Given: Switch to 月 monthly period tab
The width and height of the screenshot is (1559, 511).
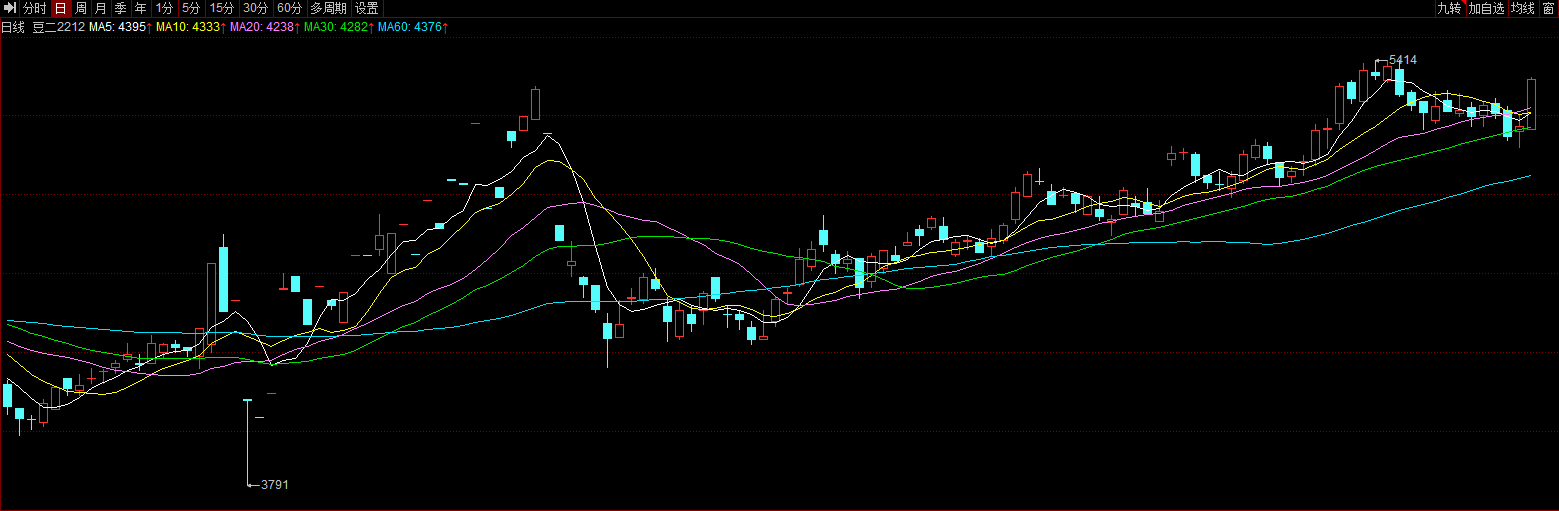Looking at the screenshot, I should pos(101,8).
